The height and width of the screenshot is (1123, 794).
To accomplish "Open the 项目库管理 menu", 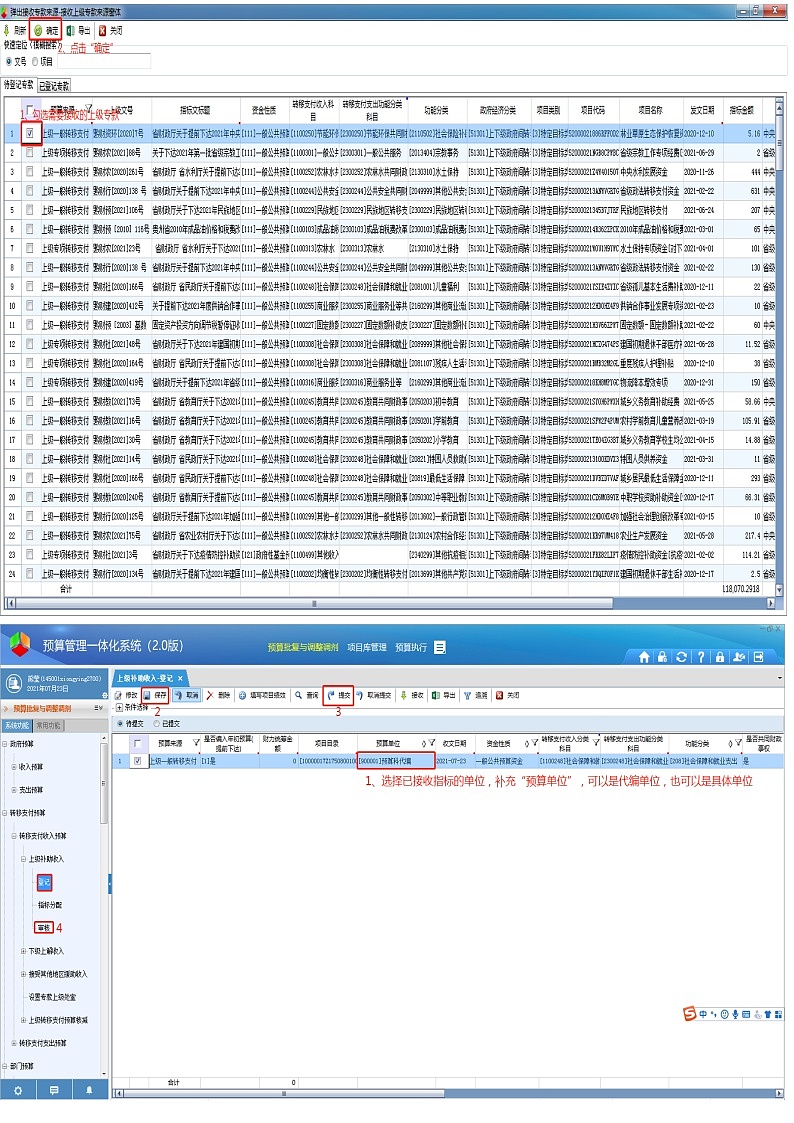I will click(x=366, y=647).
